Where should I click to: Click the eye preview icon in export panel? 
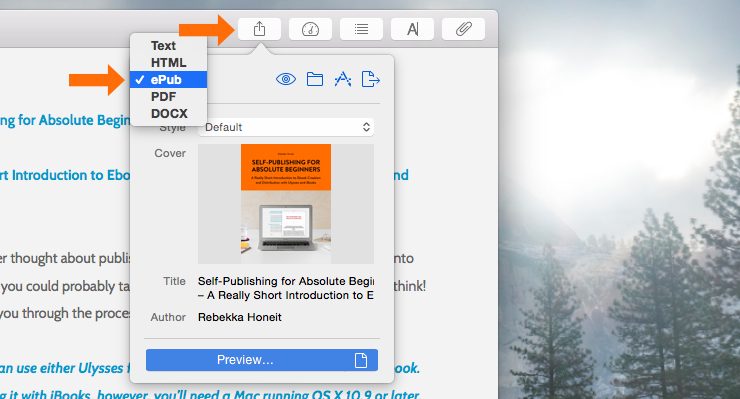[286, 79]
